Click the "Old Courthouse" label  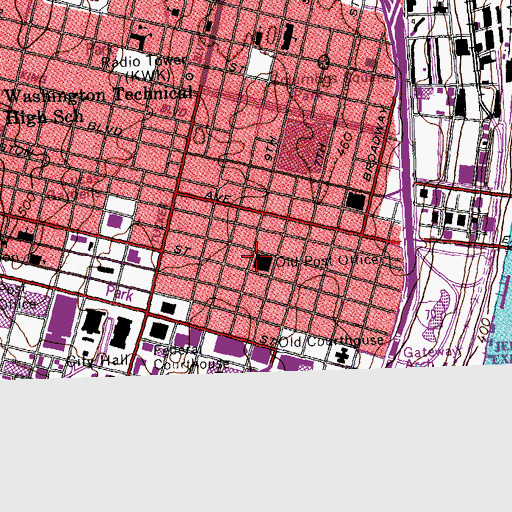(x=331, y=340)
